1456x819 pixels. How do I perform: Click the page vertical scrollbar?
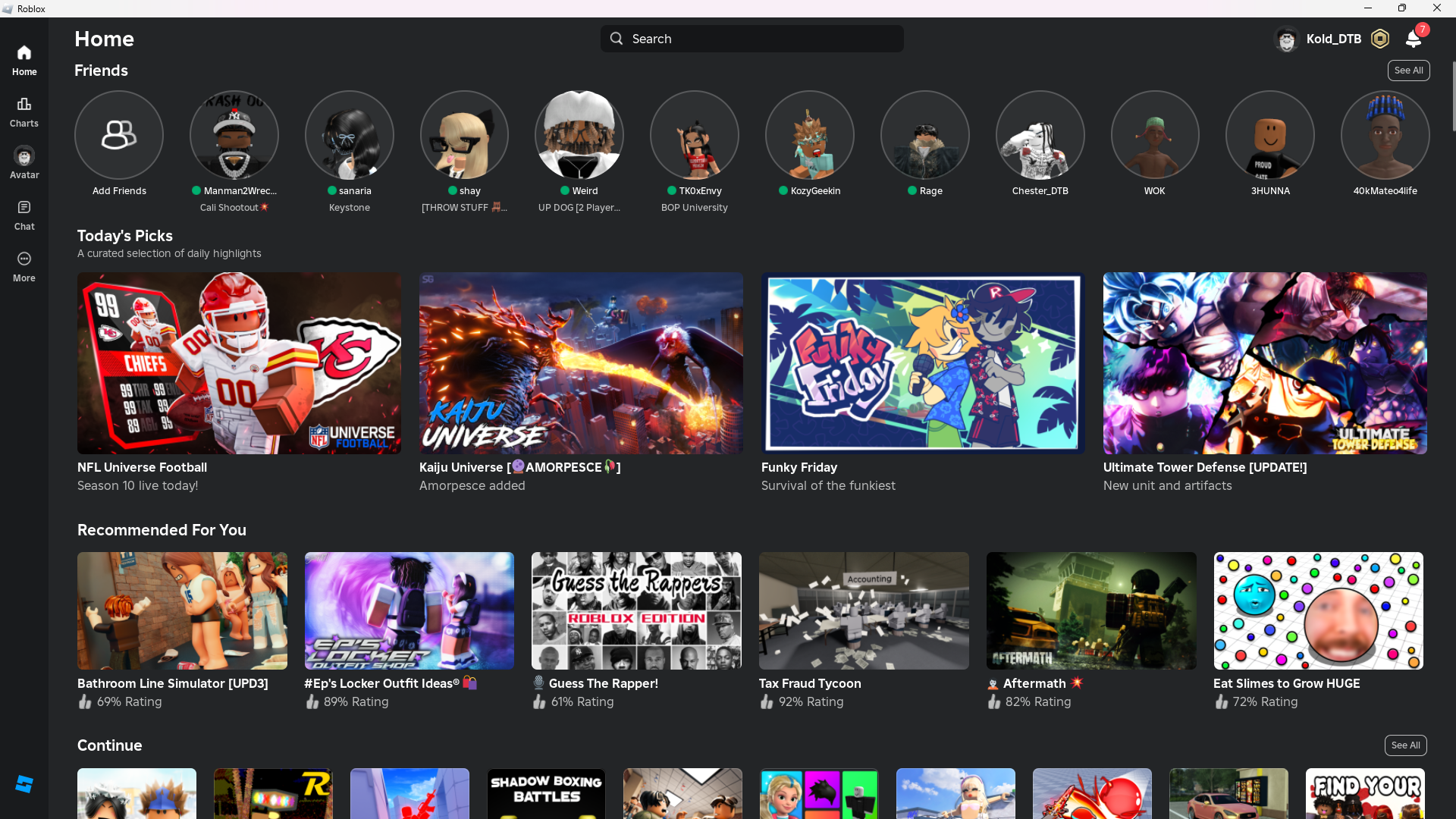pyautogui.click(x=1453, y=96)
